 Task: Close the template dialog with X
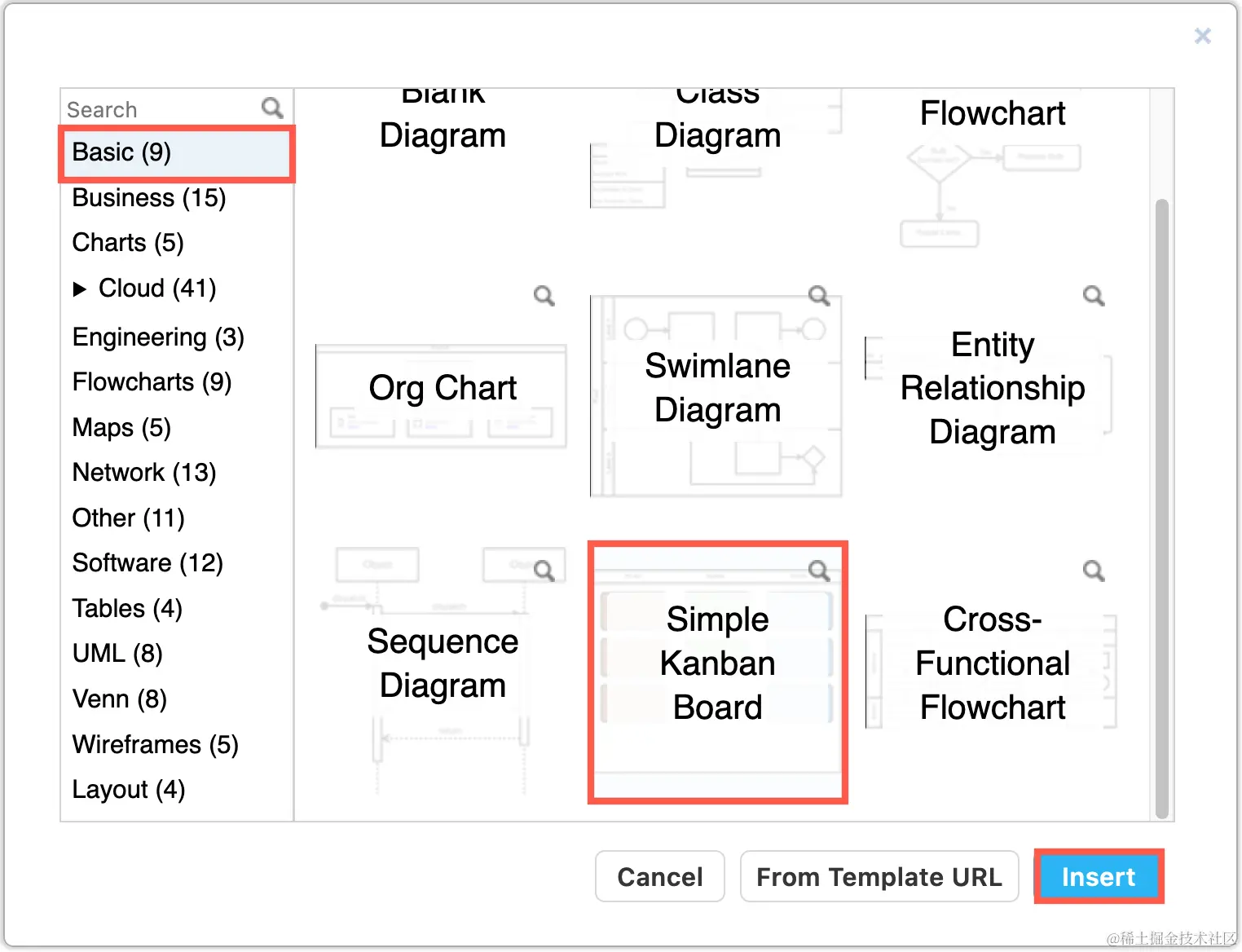[x=1202, y=36]
